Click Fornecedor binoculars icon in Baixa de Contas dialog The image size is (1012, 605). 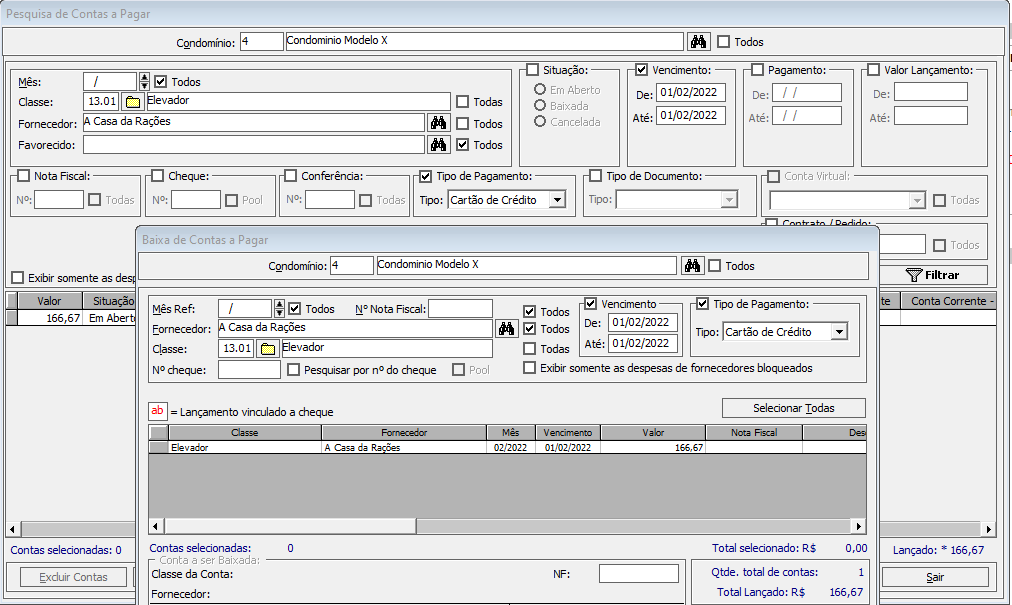507,328
